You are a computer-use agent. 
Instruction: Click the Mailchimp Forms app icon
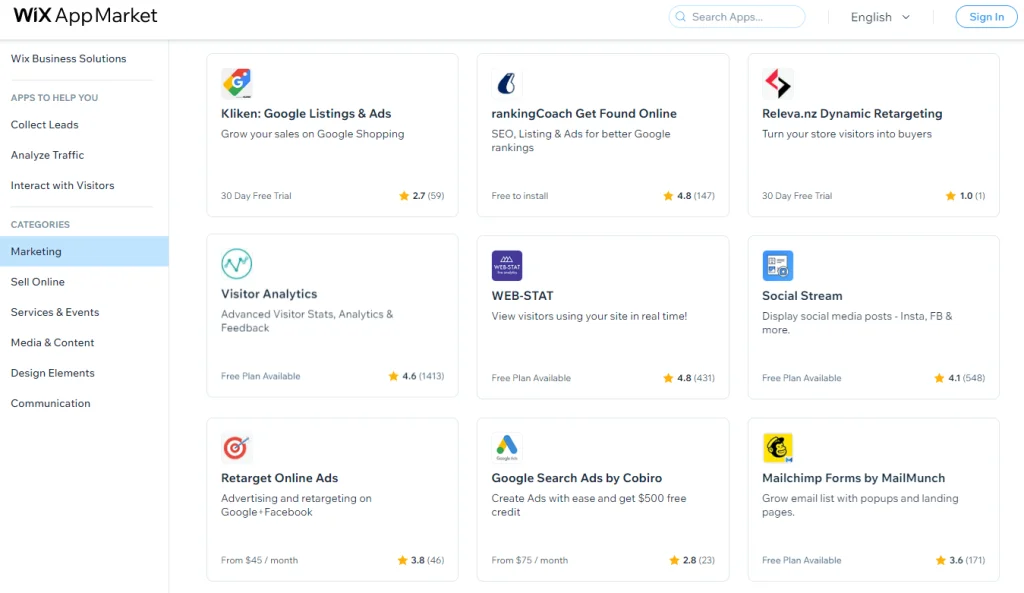tap(777, 447)
